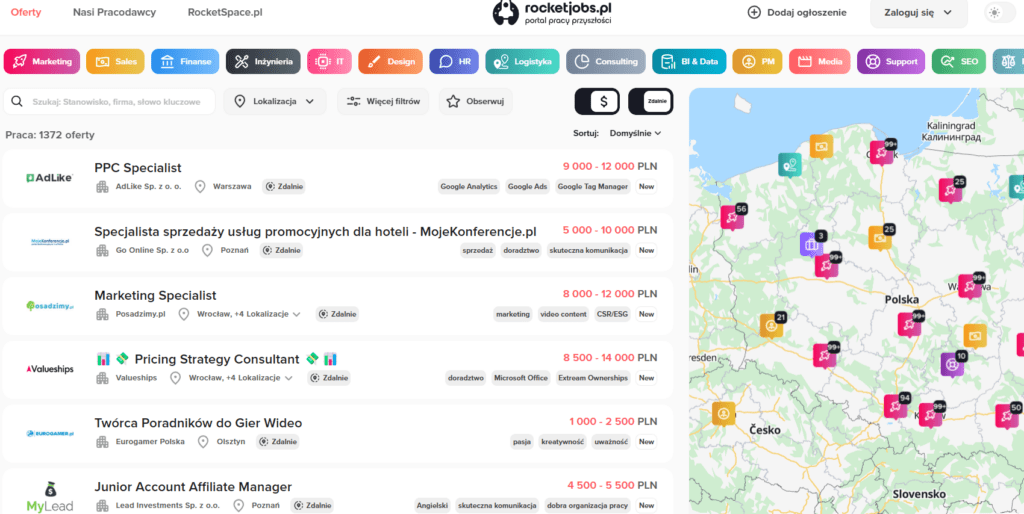Click Dodaj ogłoszenie button

click(x=797, y=12)
